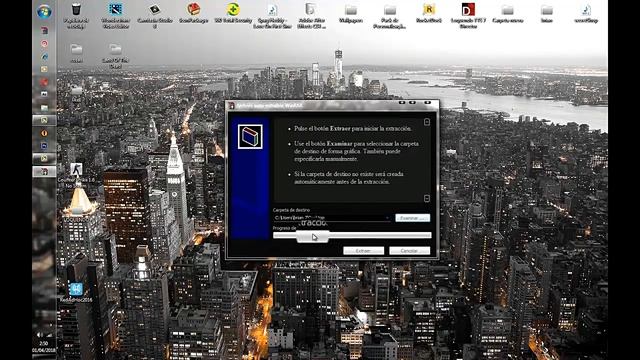640x360 pixels.
Task: Click the Extraer button to start extraction
Action: click(363, 251)
